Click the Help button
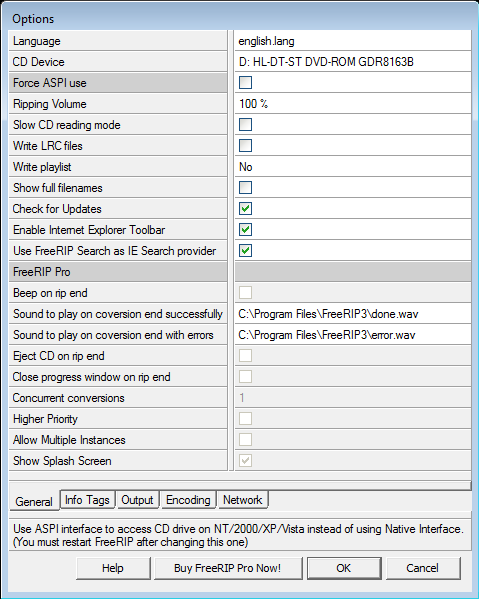The width and height of the screenshot is (479, 599). [113, 568]
